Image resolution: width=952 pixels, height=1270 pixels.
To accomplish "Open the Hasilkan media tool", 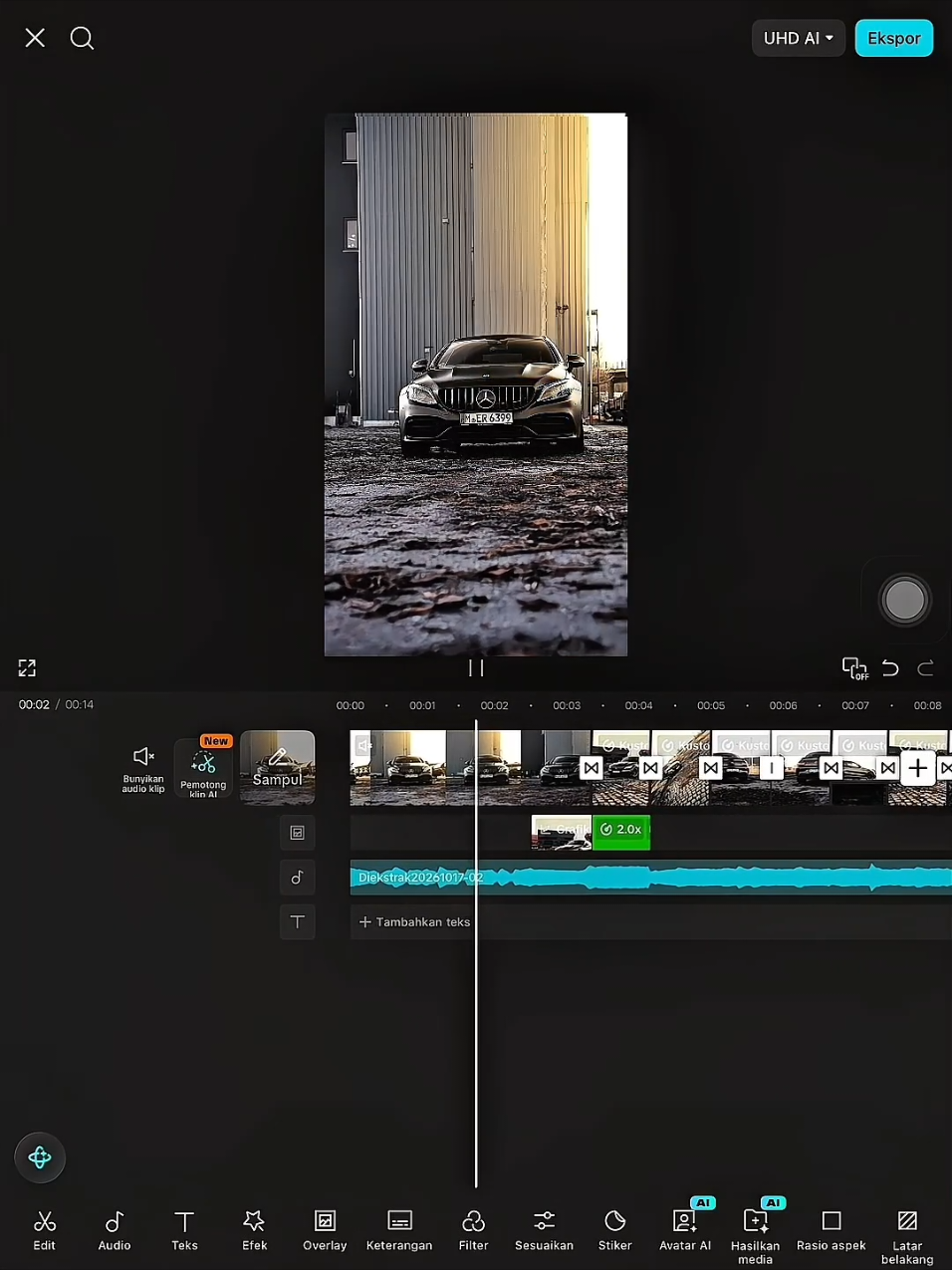I will (755, 1233).
